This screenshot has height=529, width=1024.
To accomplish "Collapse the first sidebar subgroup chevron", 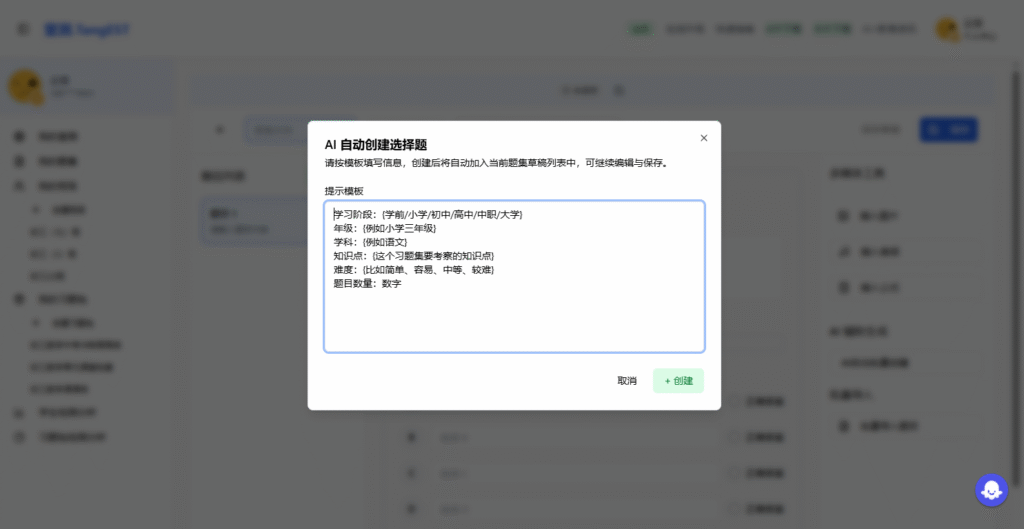I will (x=37, y=211).
